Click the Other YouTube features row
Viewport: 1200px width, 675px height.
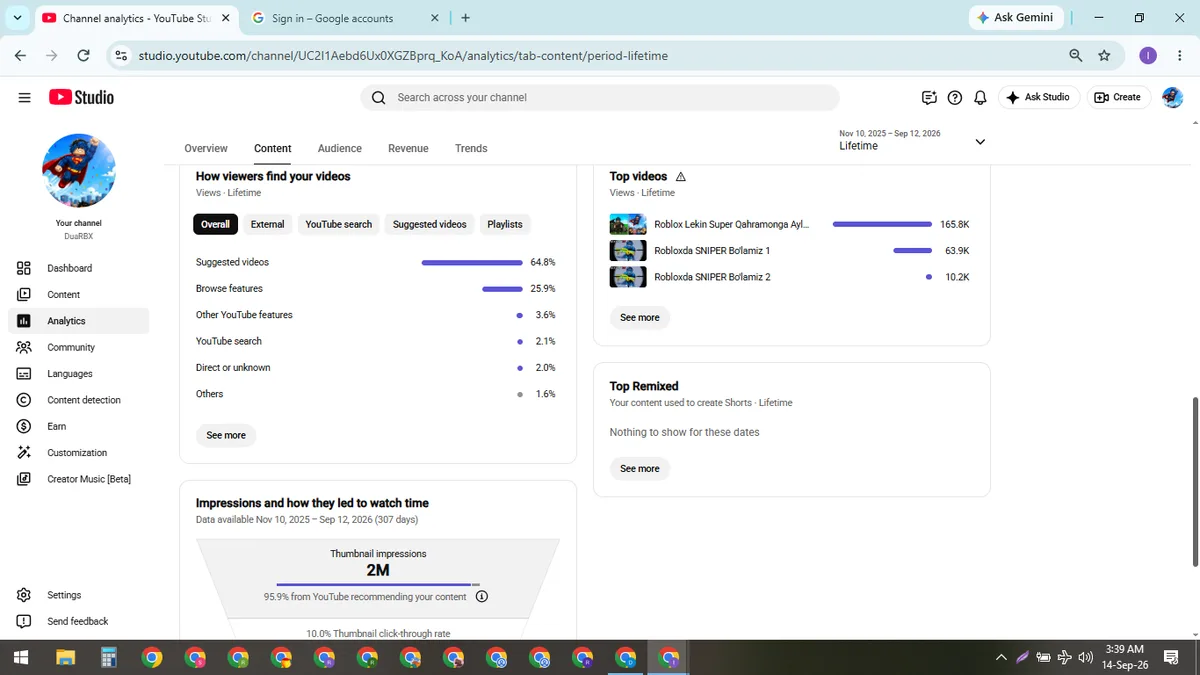click(375, 315)
